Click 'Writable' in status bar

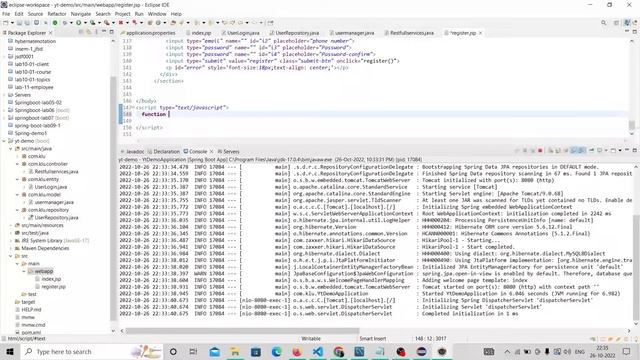(311, 339)
